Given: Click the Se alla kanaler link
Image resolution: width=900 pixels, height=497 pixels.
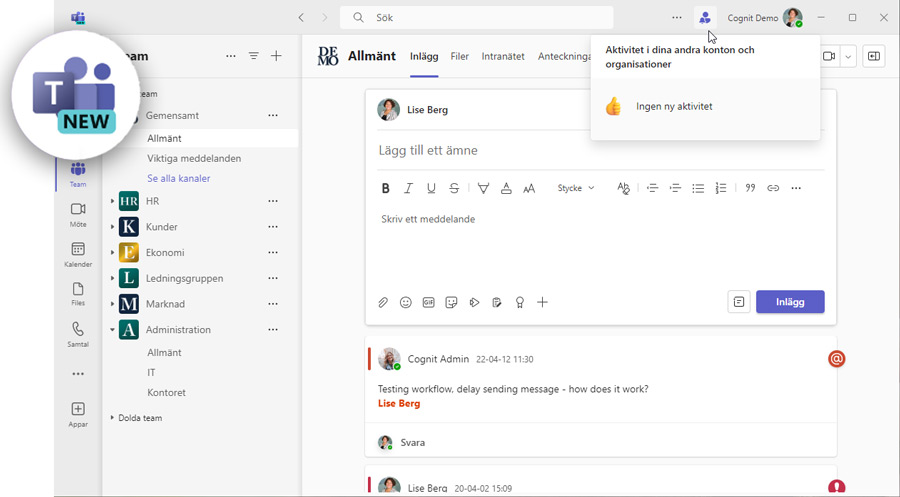Looking at the screenshot, I should coord(179,178).
